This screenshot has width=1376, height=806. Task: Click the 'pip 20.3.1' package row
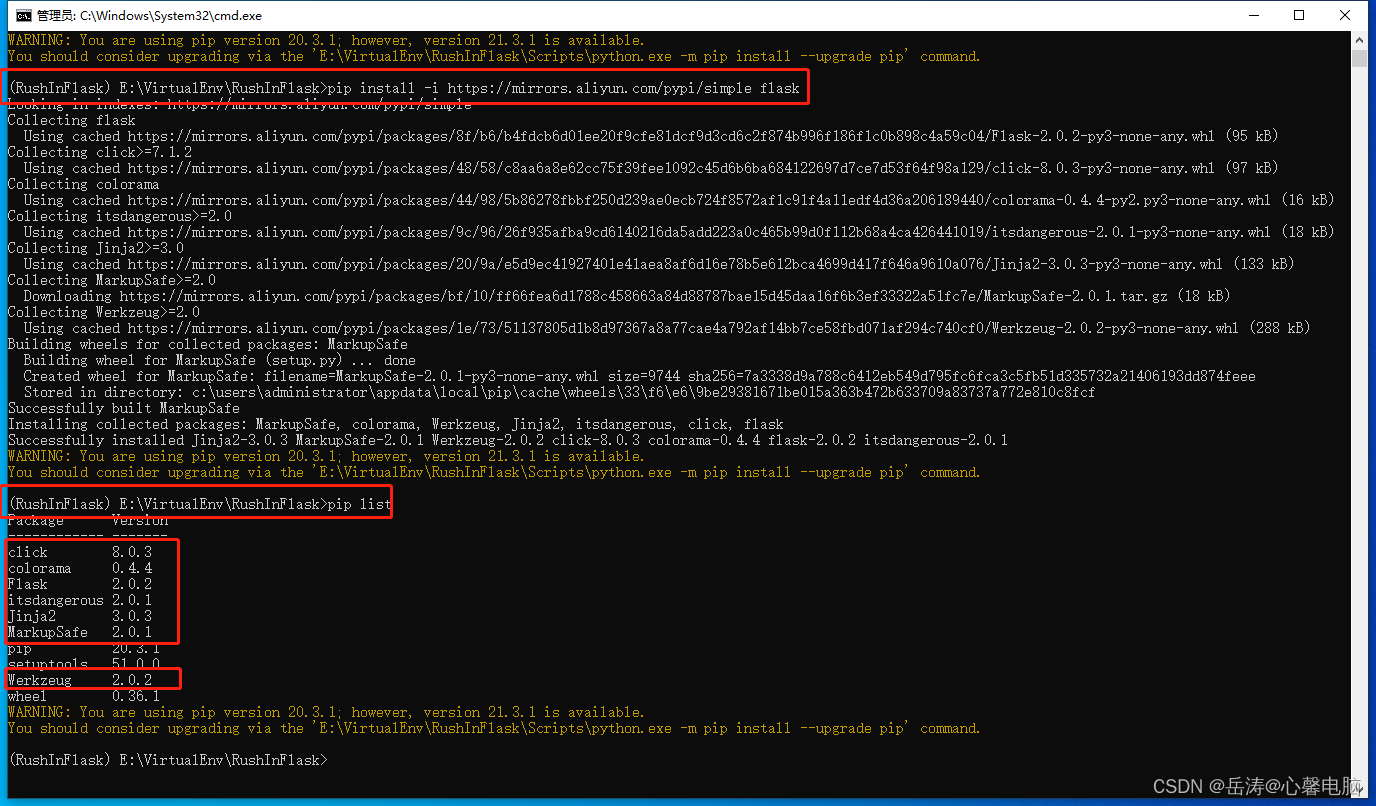click(x=84, y=648)
